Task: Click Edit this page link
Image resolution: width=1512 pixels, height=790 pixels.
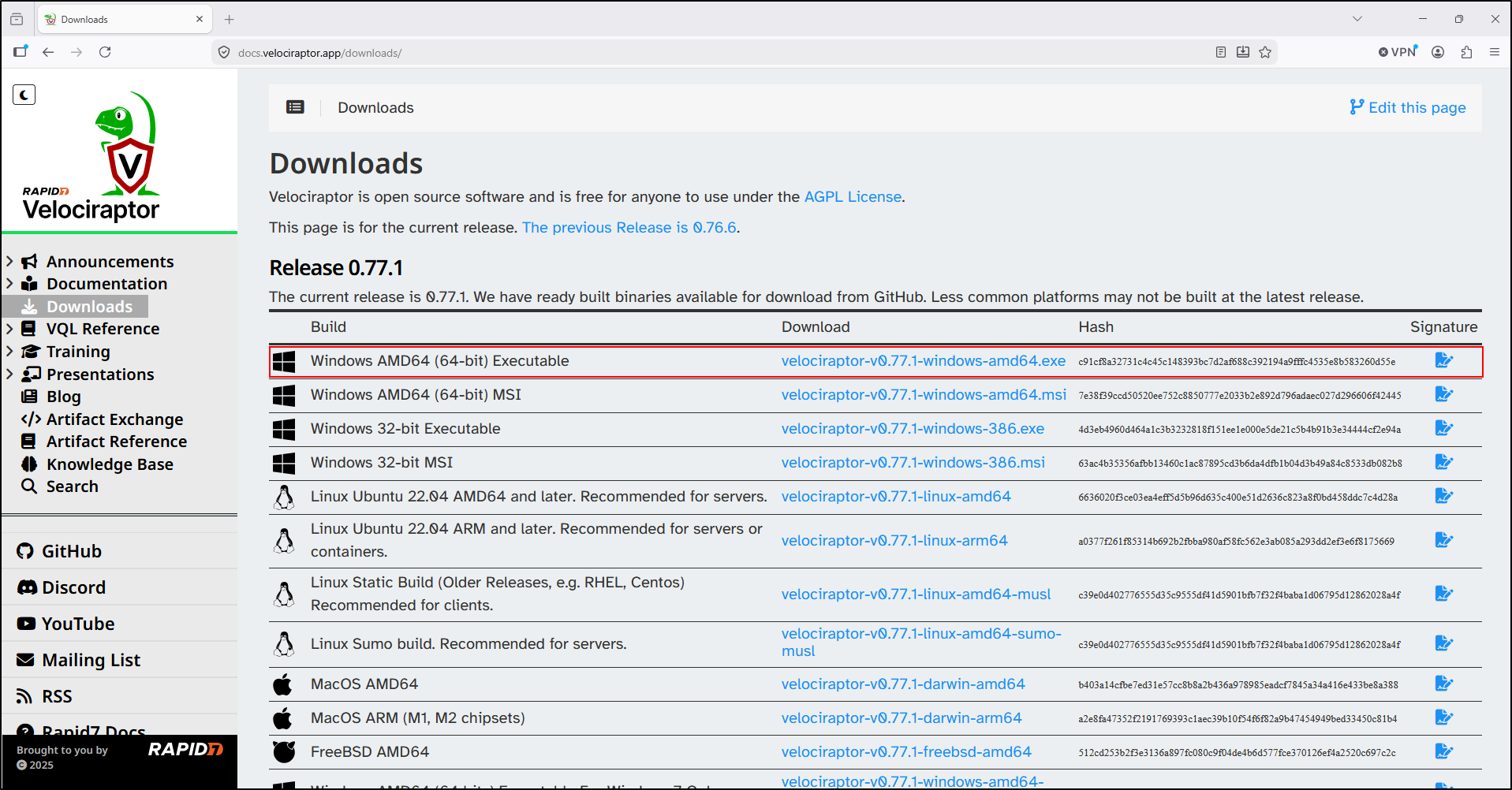Action: [x=1407, y=107]
